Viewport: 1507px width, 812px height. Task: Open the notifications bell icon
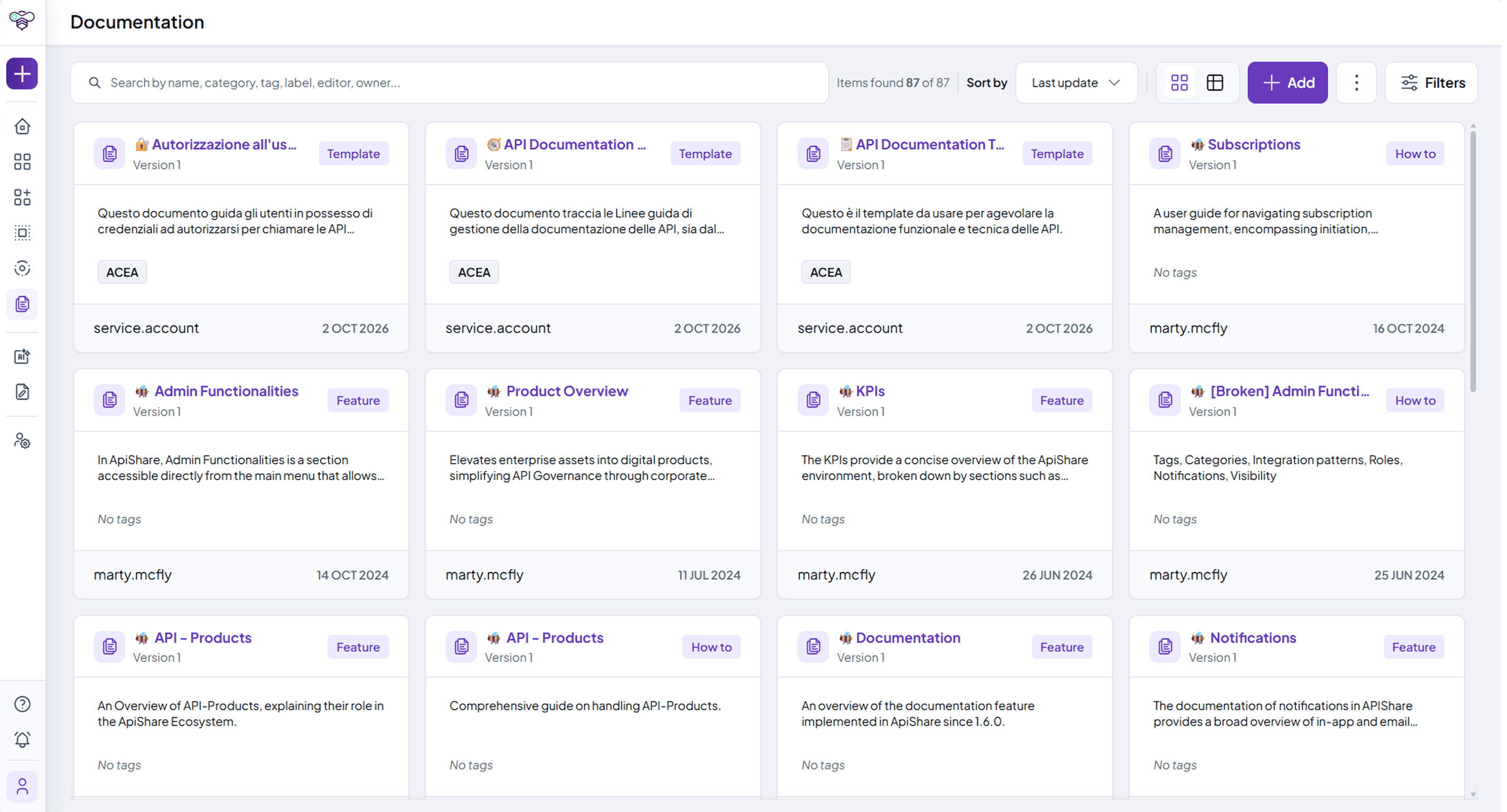(22, 739)
